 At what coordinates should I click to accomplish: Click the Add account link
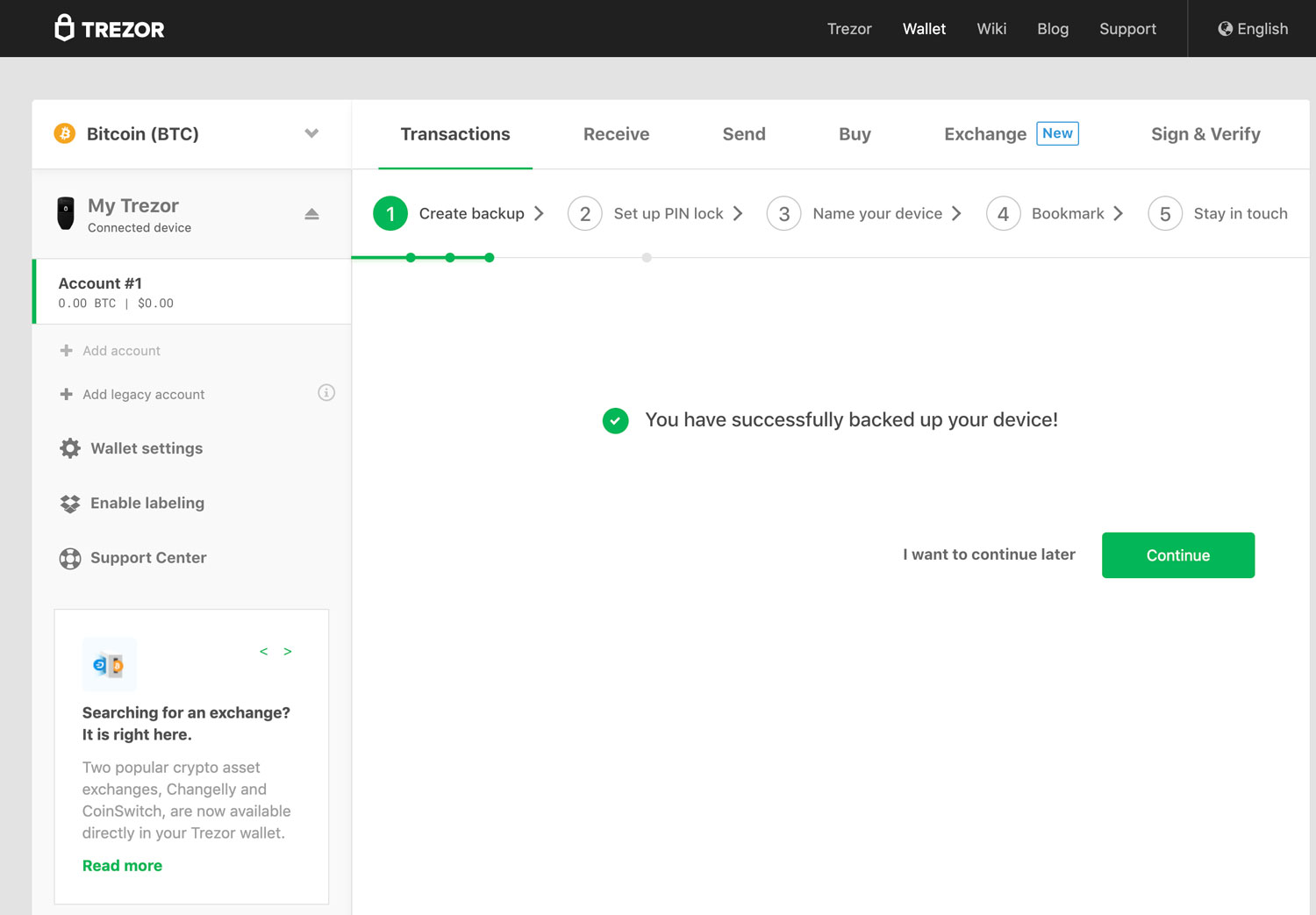click(121, 351)
